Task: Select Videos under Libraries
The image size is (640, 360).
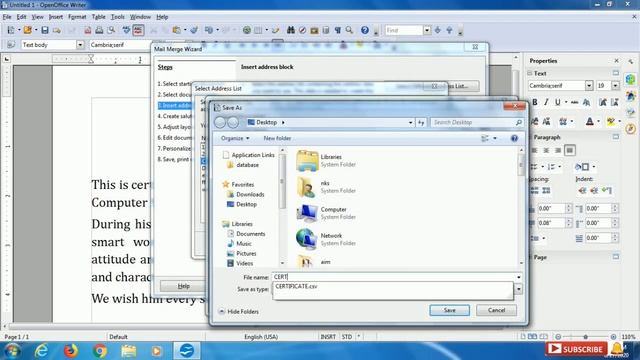Action: pyautogui.click(x=240, y=263)
